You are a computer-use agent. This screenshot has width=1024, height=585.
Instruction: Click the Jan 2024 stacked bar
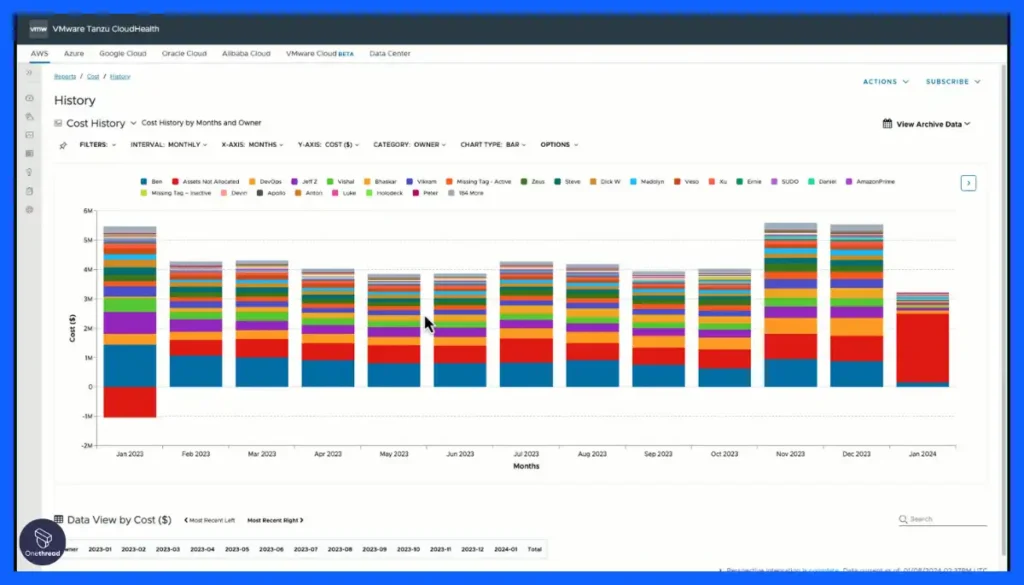tap(922, 340)
